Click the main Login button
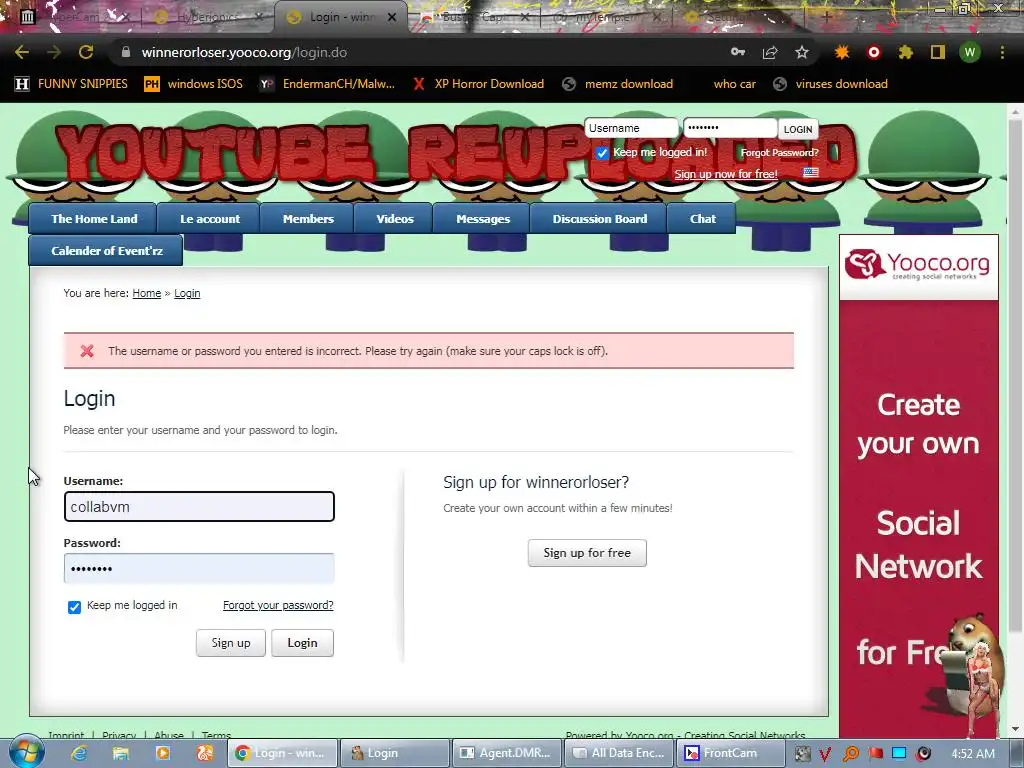The image size is (1024, 768). (x=302, y=643)
